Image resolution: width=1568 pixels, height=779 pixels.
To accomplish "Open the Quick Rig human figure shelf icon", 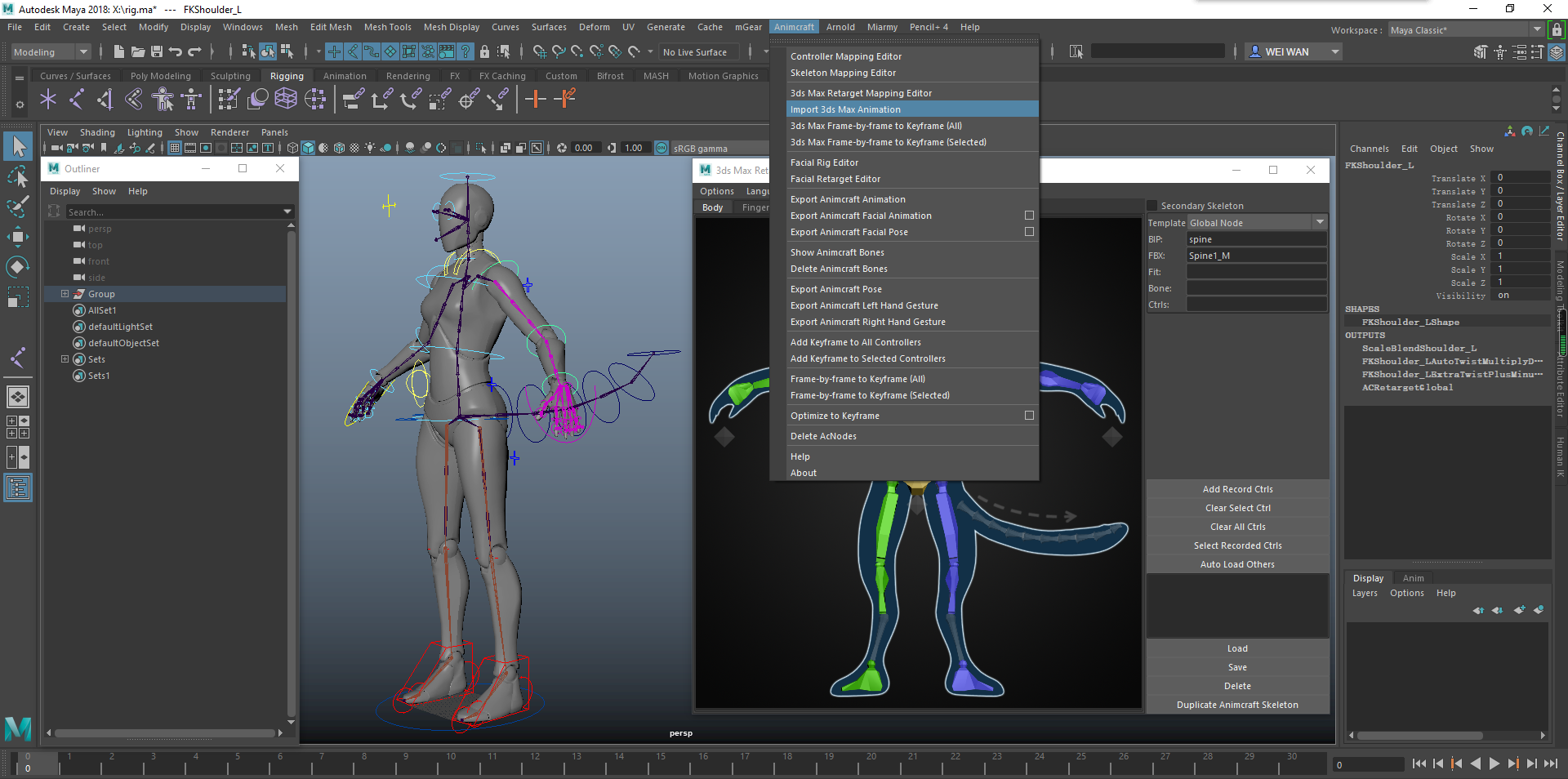I will click(163, 100).
